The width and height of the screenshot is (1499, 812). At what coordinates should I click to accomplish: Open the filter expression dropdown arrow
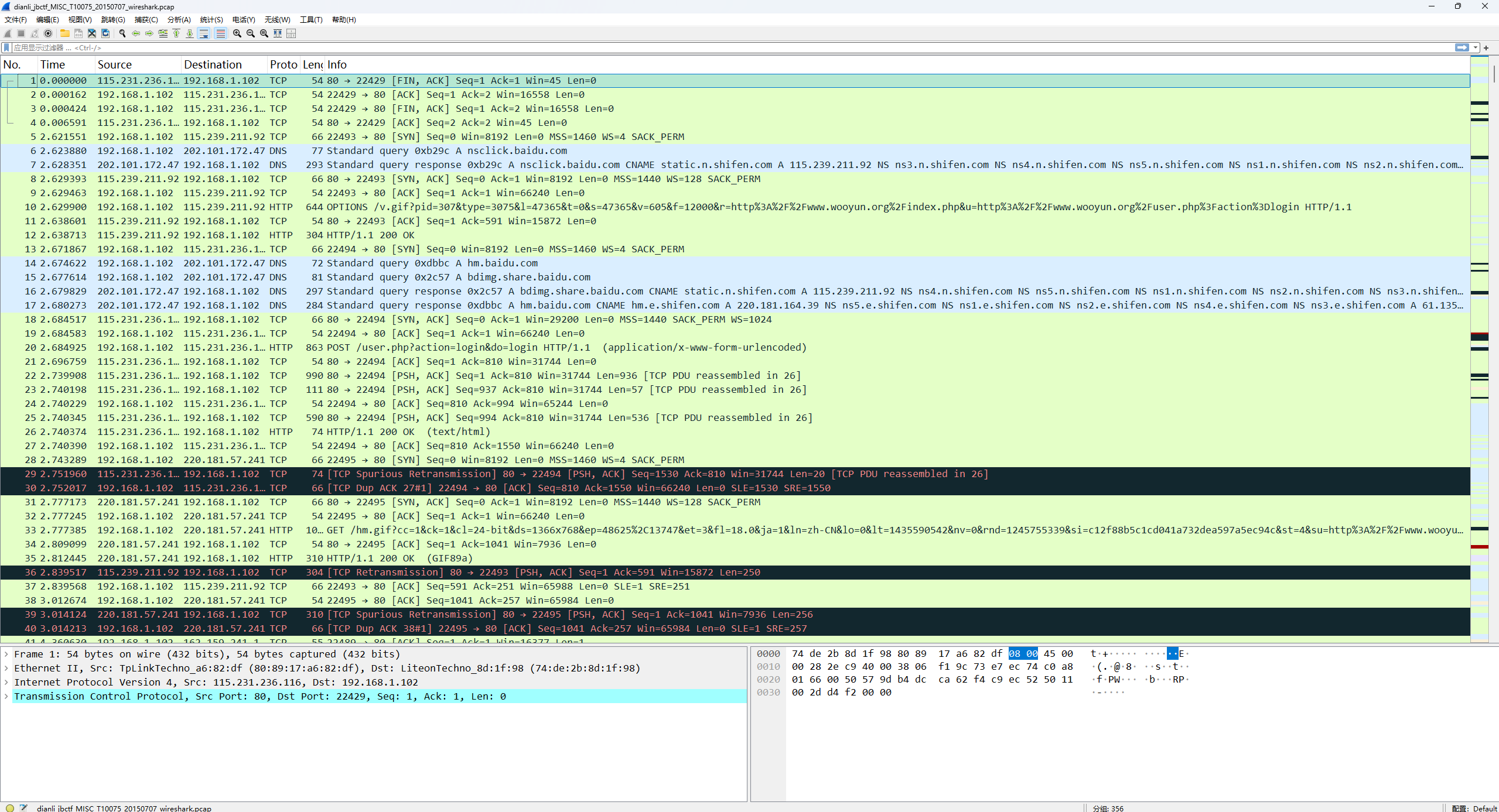point(1475,47)
